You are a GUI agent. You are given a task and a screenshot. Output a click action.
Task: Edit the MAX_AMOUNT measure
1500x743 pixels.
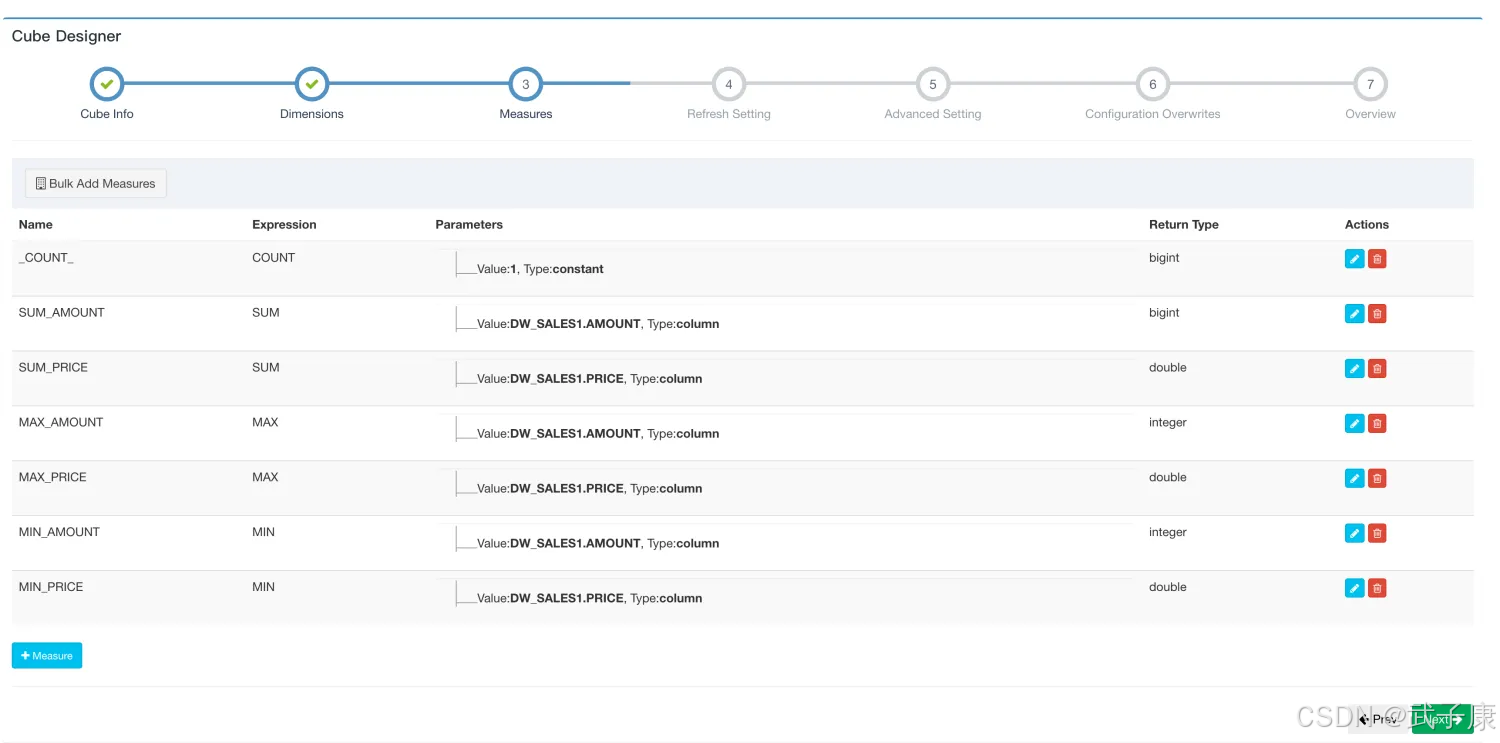[x=1354, y=424]
